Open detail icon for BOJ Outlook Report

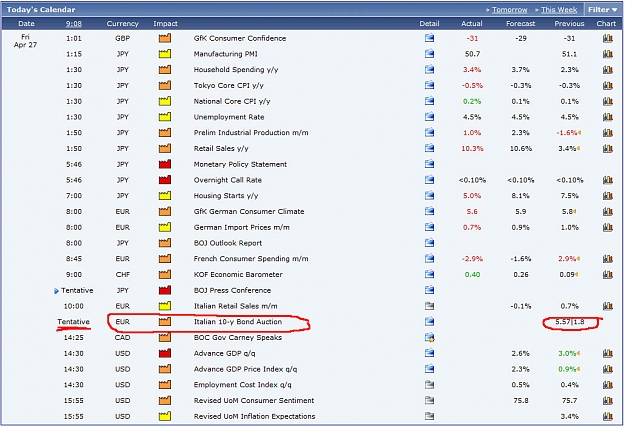[429, 243]
